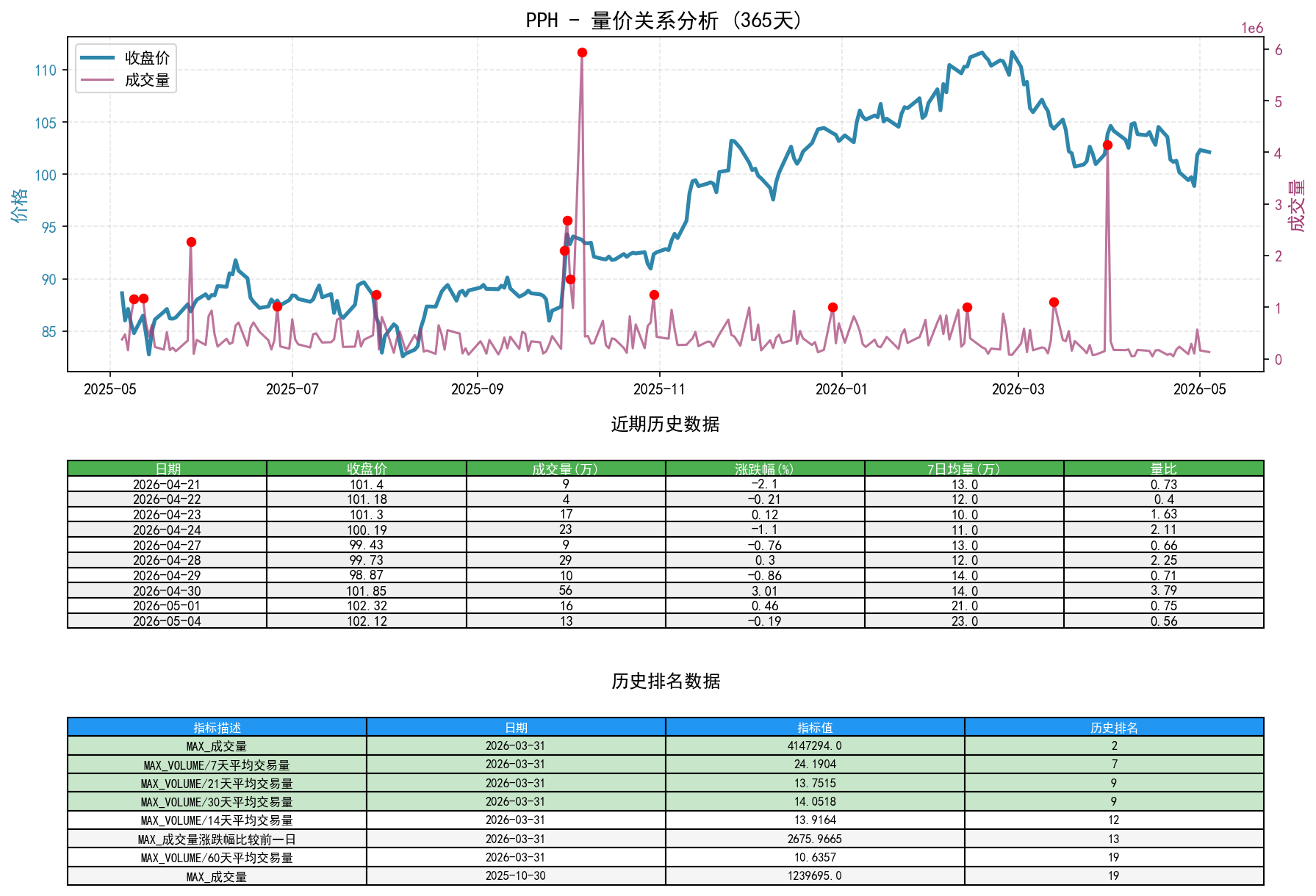The height and width of the screenshot is (896, 1316).
Task: Click the MAX_VOLUME/14天平均交易量 row label
Action: click(x=217, y=820)
